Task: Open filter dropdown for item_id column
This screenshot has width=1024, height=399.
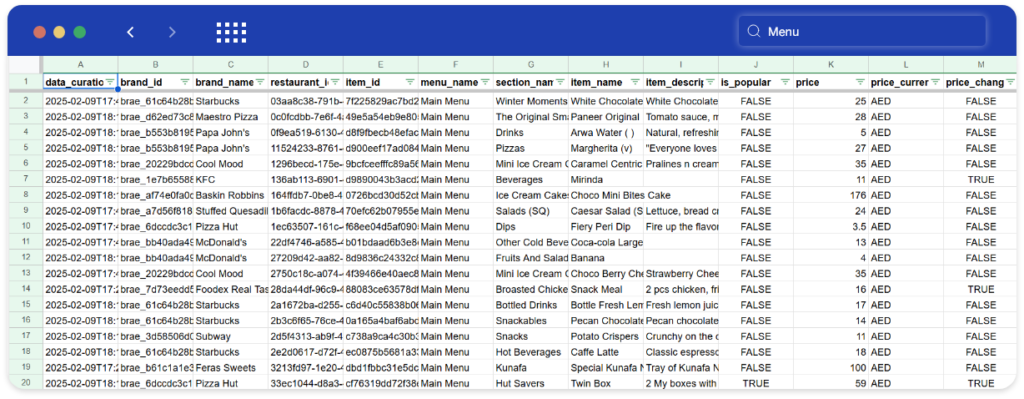Action: (x=410, y=82)
